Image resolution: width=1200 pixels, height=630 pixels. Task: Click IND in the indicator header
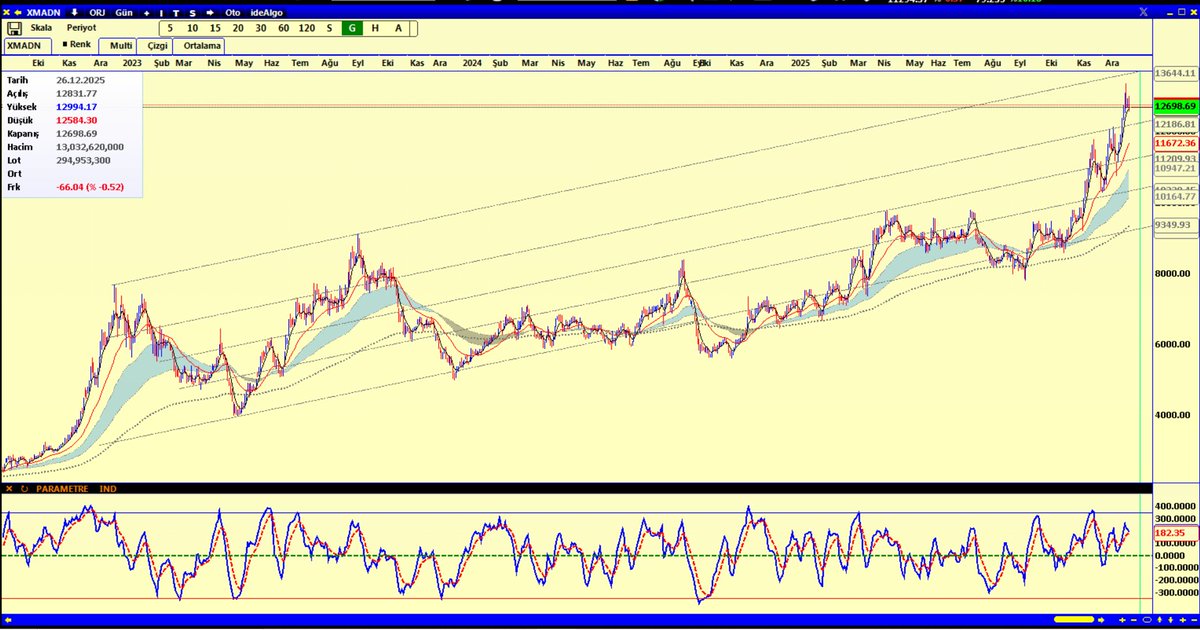108,489
